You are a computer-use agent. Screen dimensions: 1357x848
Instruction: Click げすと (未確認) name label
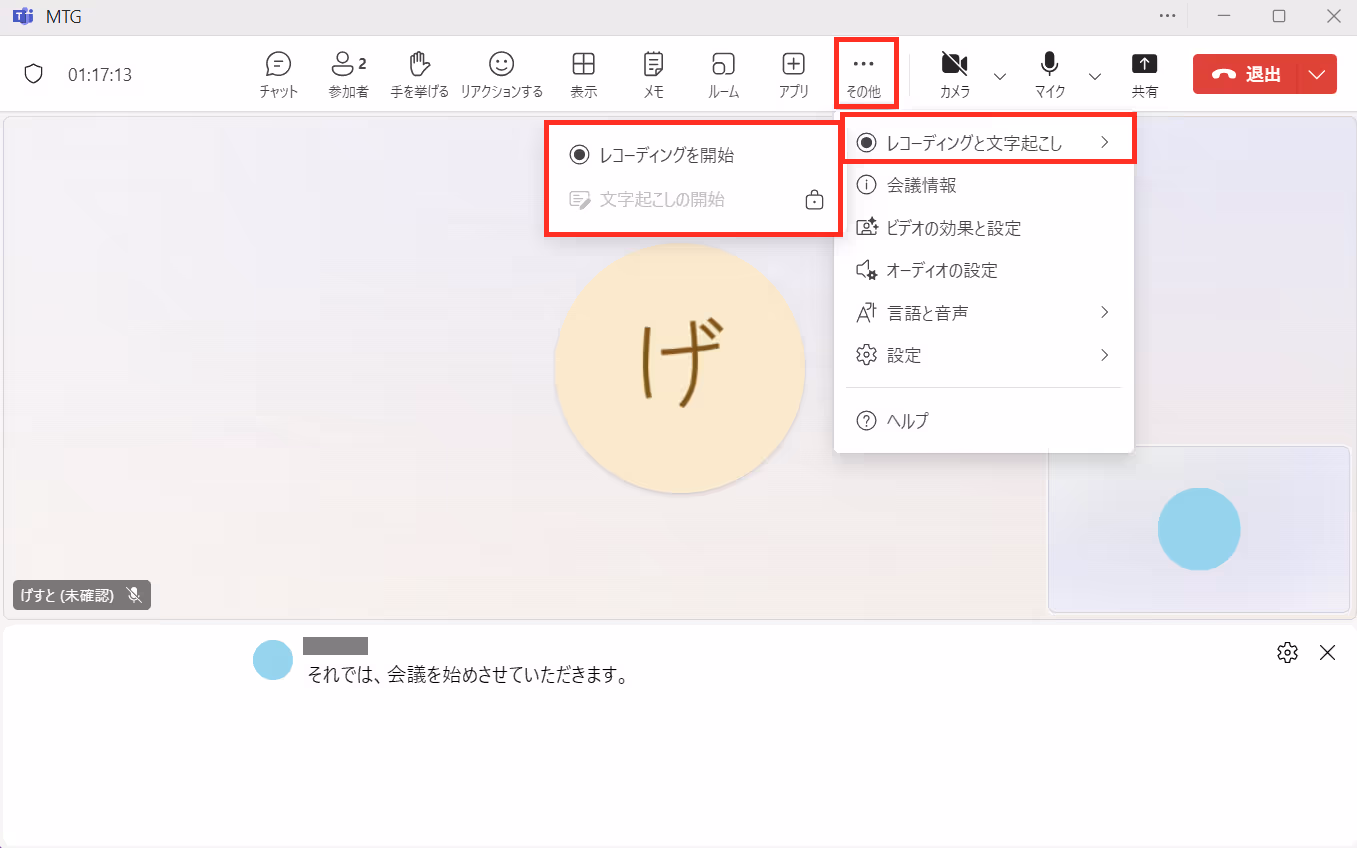(68, 595)
